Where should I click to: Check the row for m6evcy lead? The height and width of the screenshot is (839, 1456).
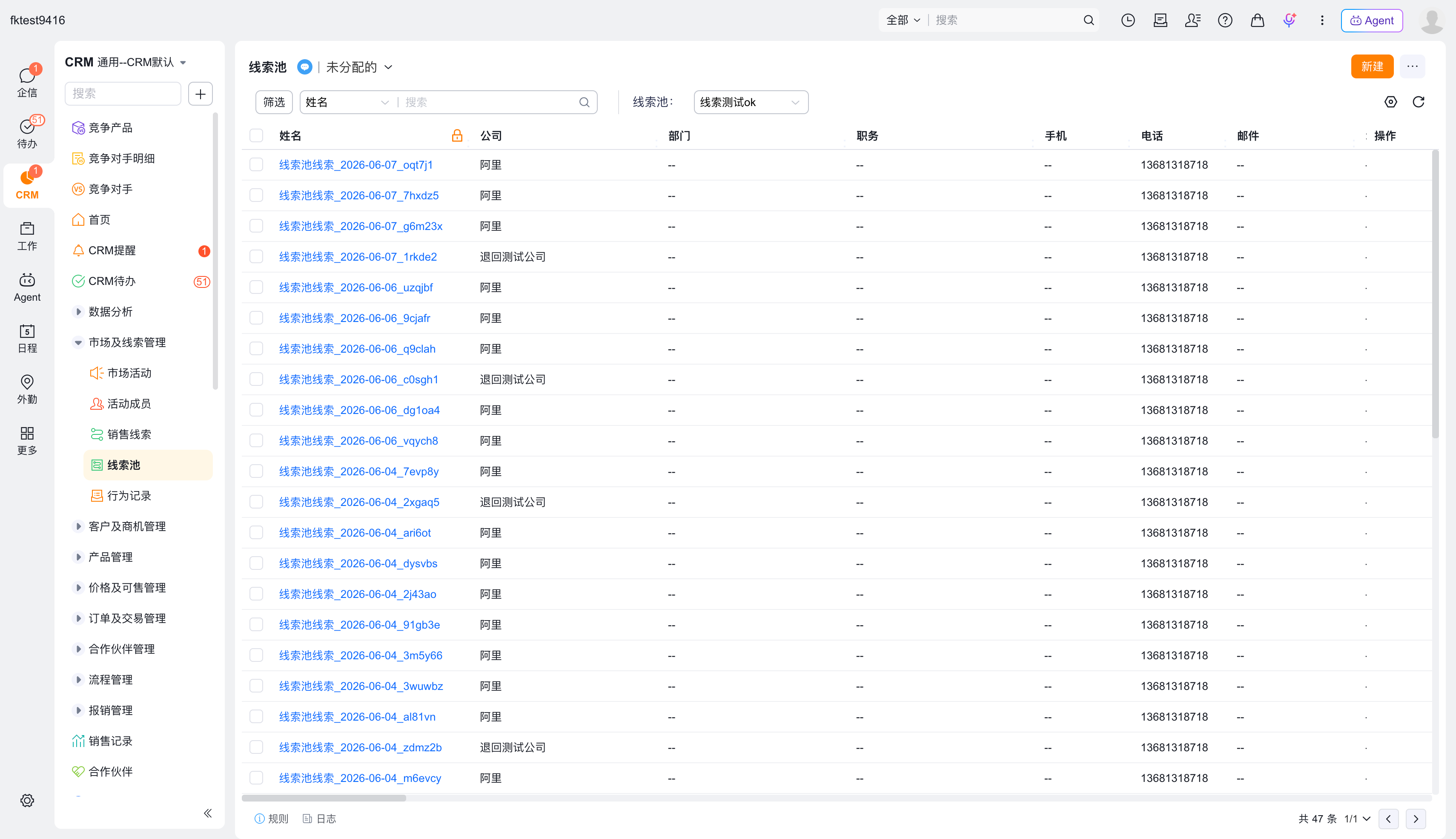[256, 778]
